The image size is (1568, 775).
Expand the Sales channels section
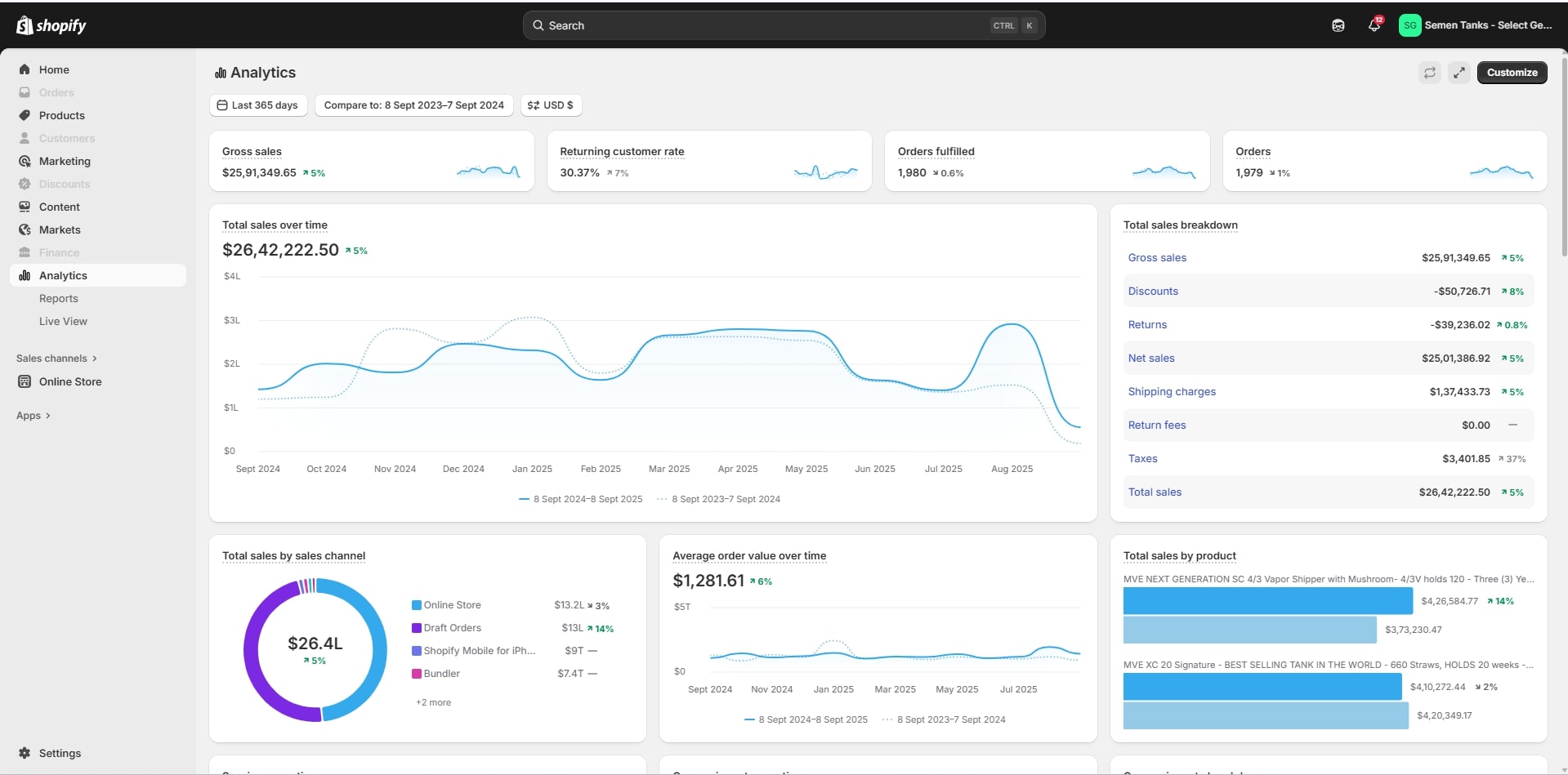click(56, 359)
